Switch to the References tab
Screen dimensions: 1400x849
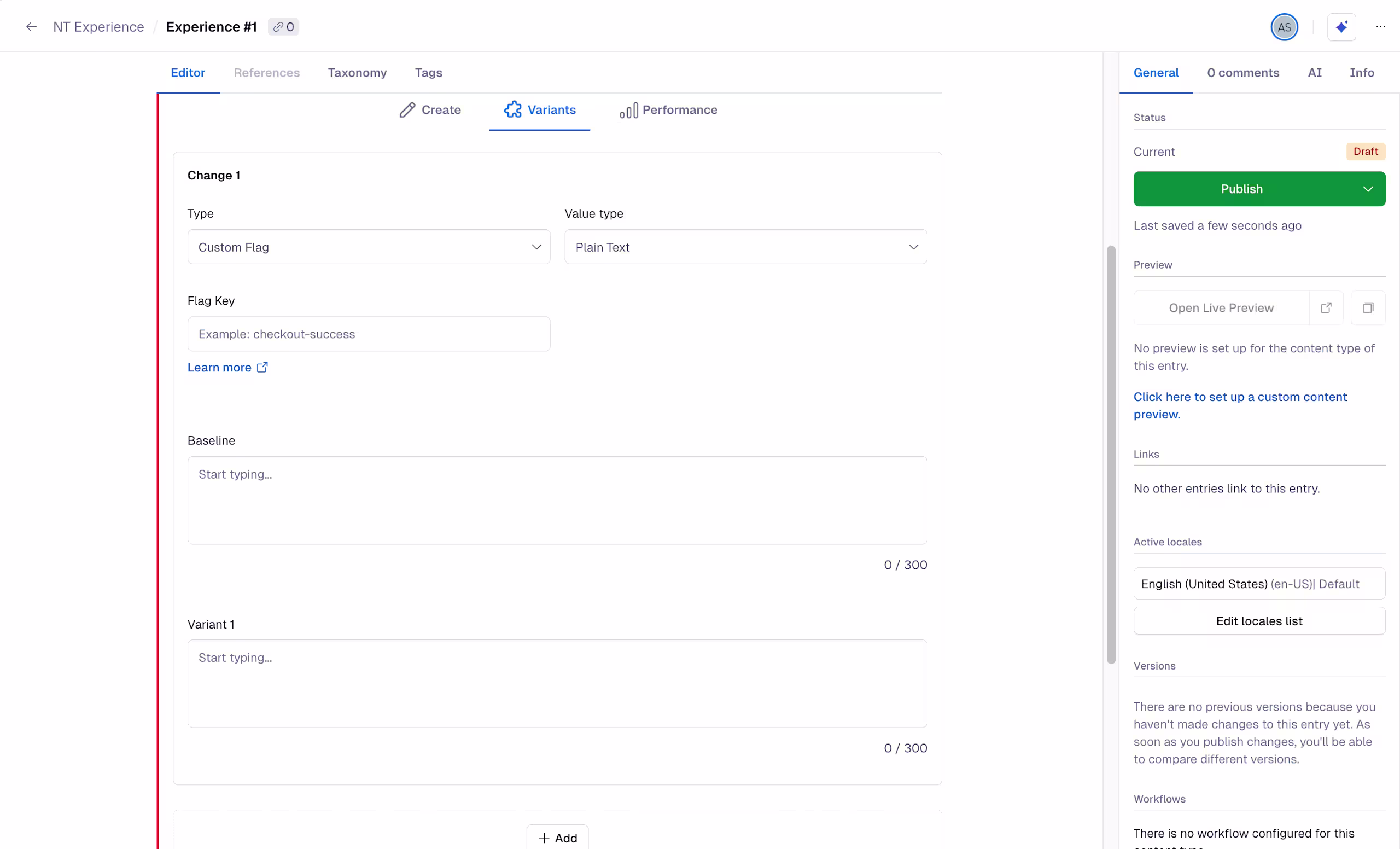266,73
